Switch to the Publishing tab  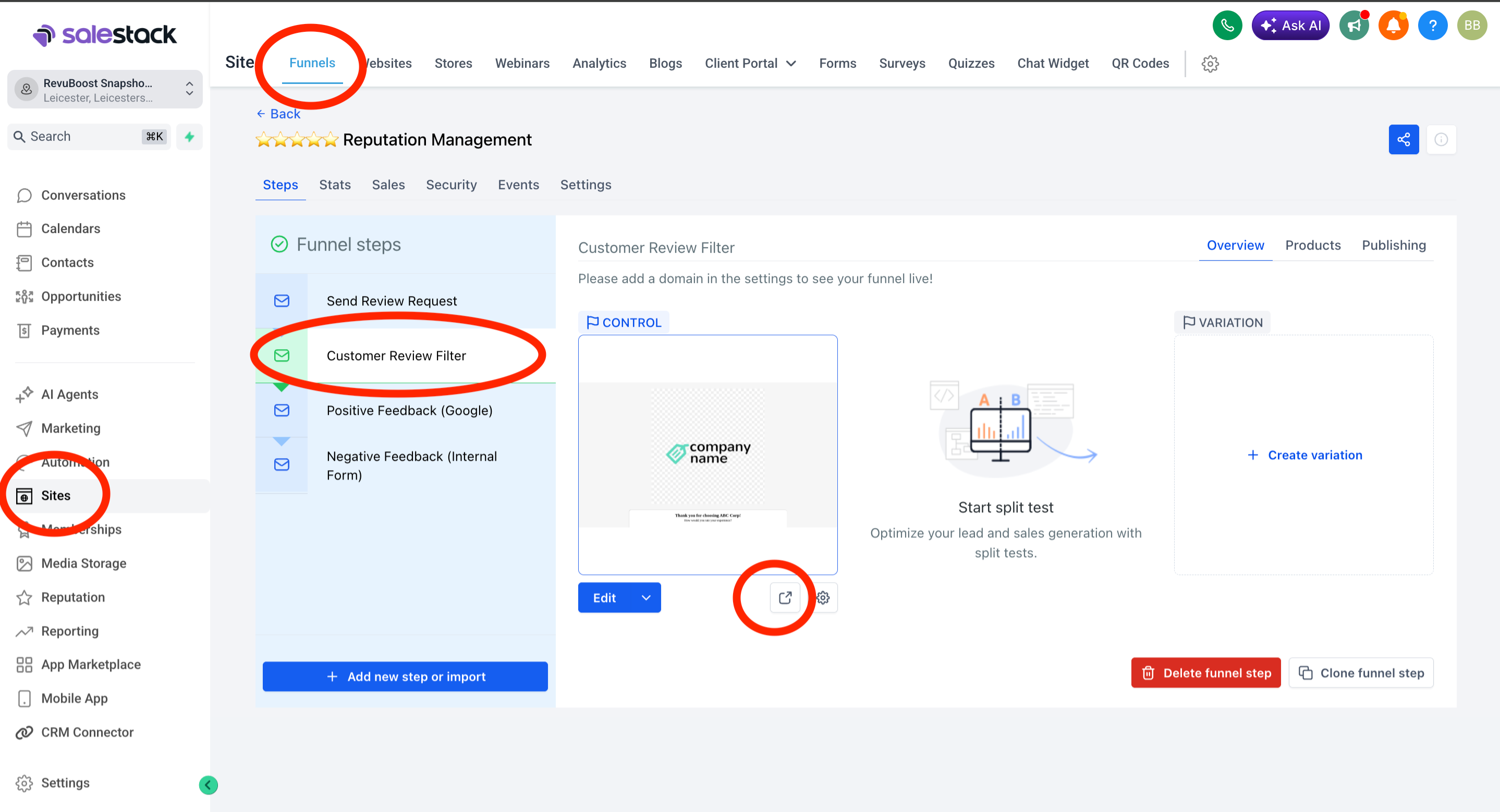pyautogui.click(x=1394, y=245)
